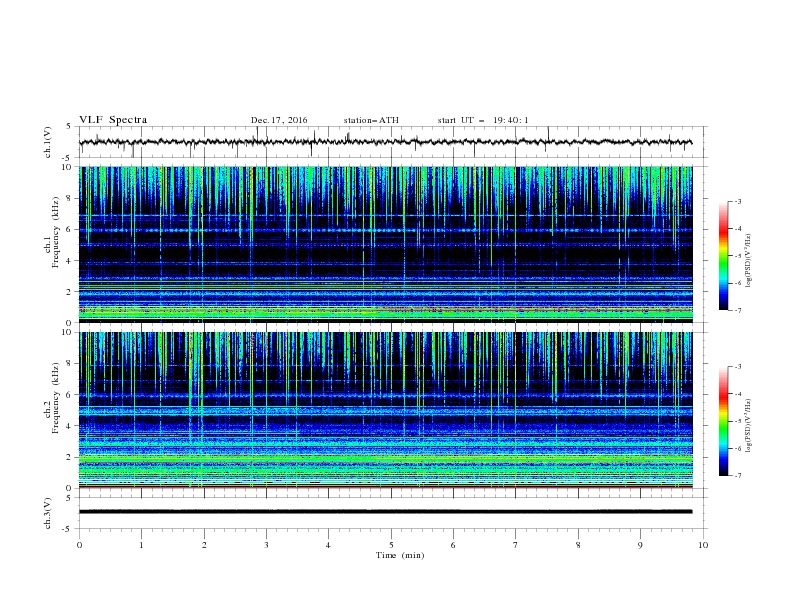Click the ch.1 color bar "log(PSD)(V²/Hz)" label
This screenshot has height=612, width=792.
748,261
